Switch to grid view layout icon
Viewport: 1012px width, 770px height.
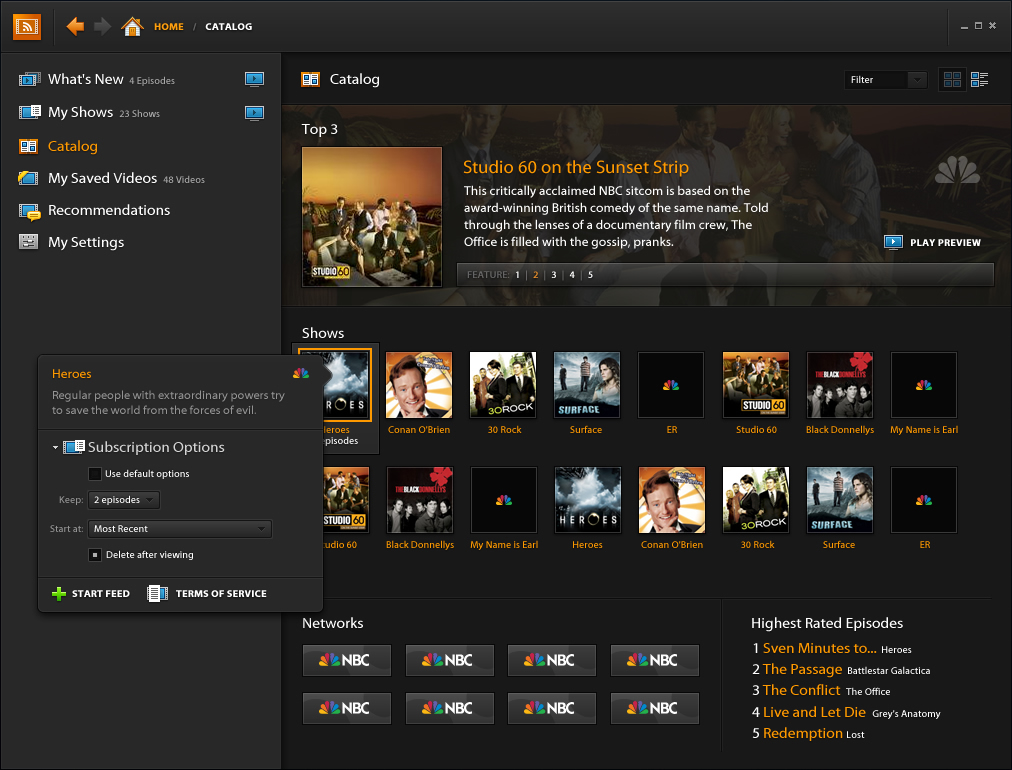click(x=952, y=80)
